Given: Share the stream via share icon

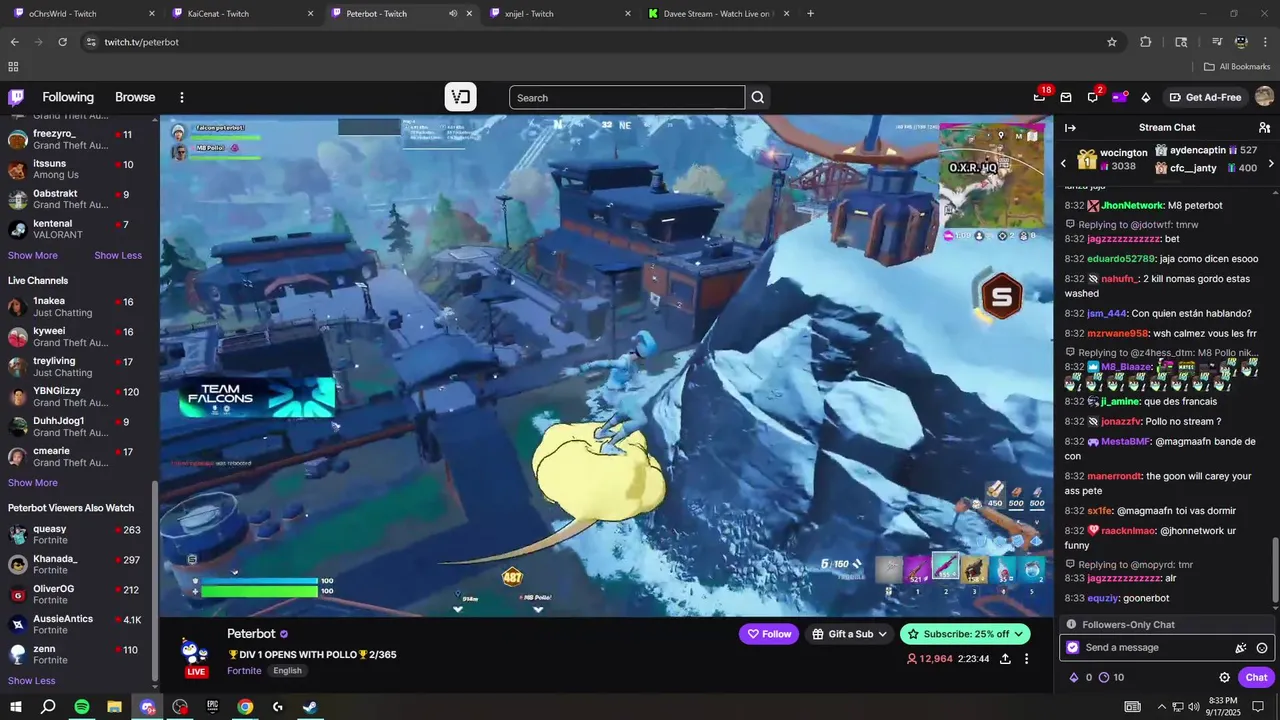Looking at the screenshot, I should [x=1005, y=659].
